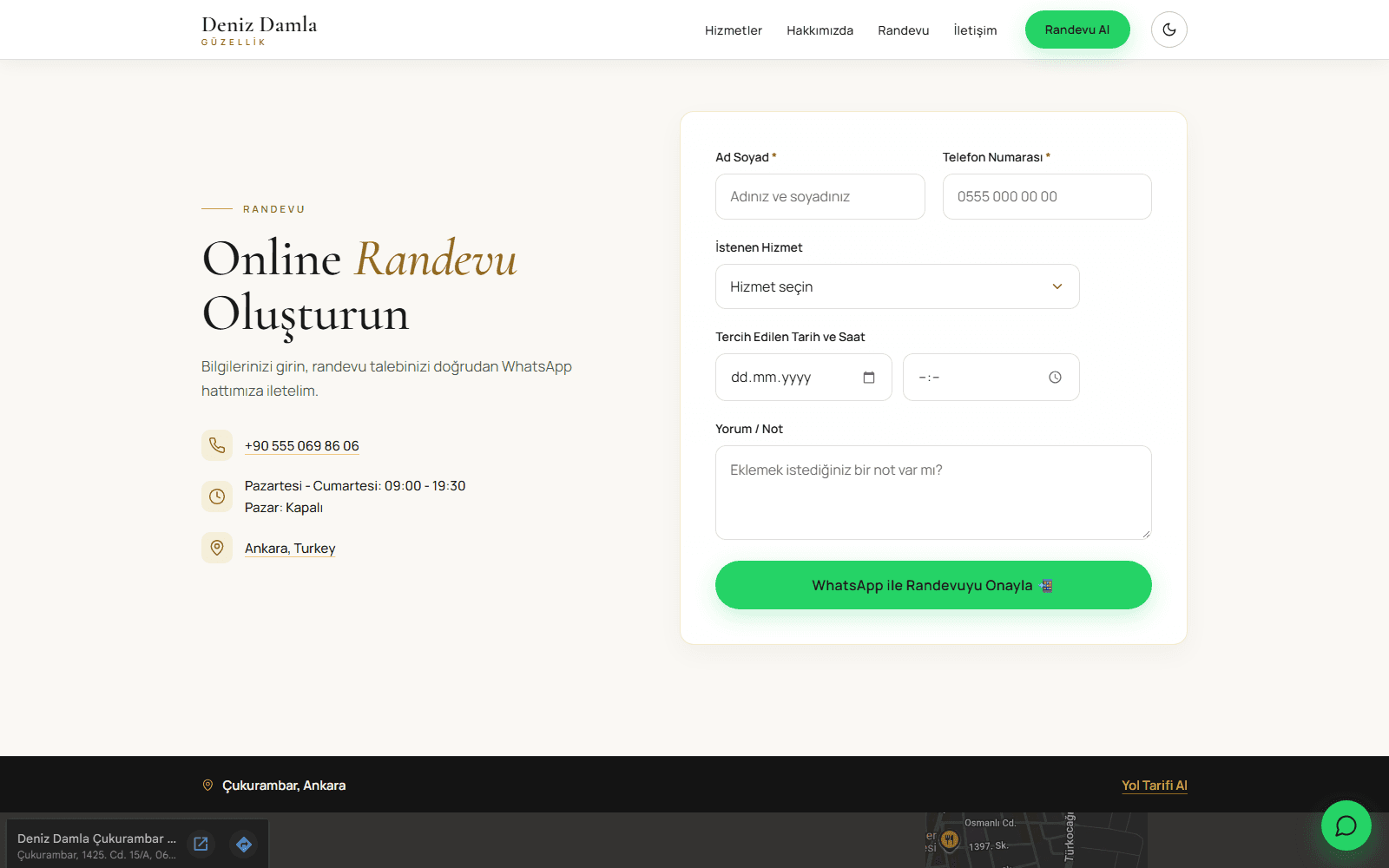Click the location pin icon by Ankara

tap(217, 548)
